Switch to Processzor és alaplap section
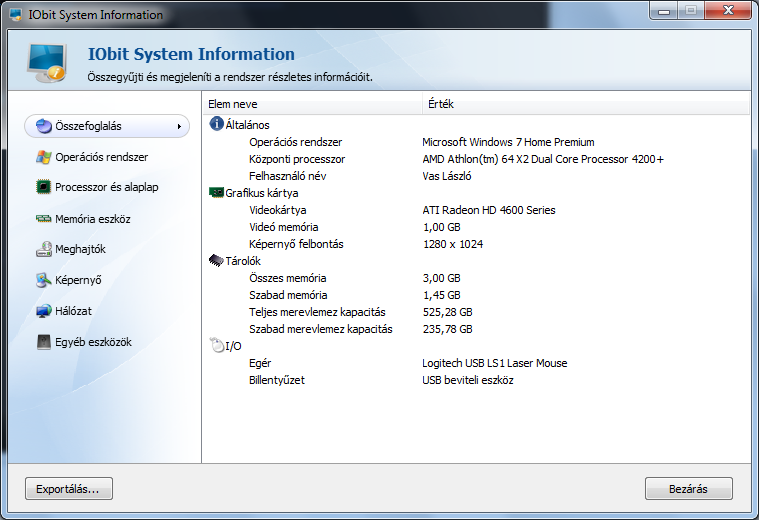Screen dimensions: 759x520 [x=106, y=187]
